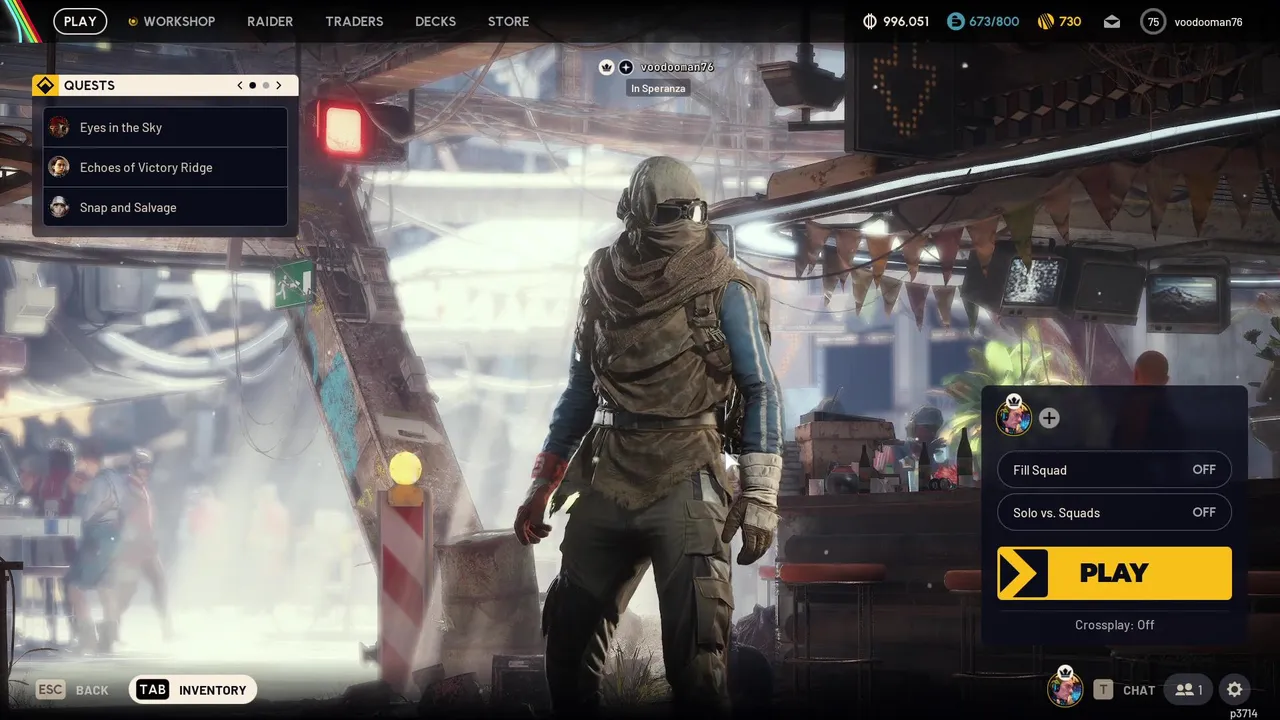Click the yellow Quests diamond icon
The width and height of the screenshot is (1280, 720).
coord(45,85)
